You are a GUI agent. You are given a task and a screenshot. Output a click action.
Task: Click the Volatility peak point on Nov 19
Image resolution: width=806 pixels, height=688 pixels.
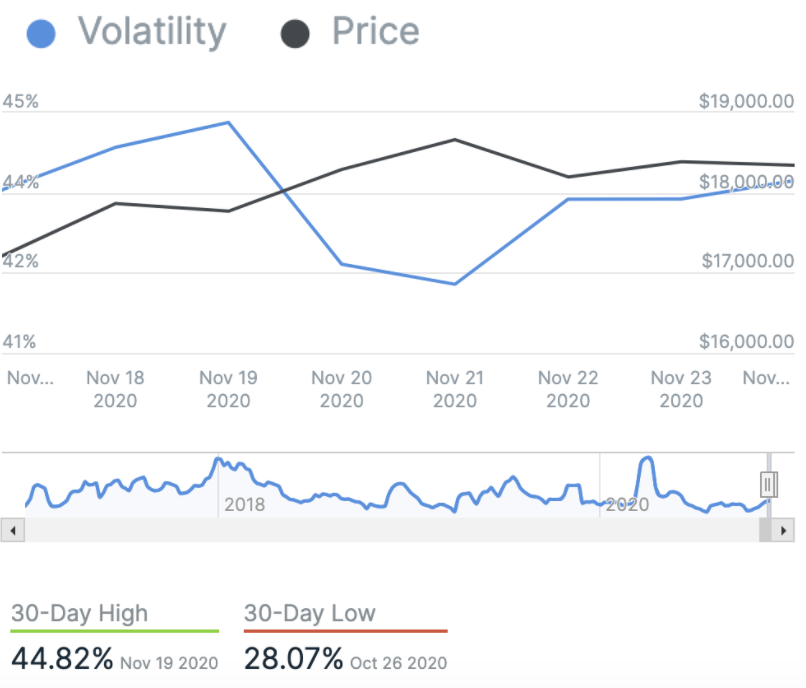(230, 122)
